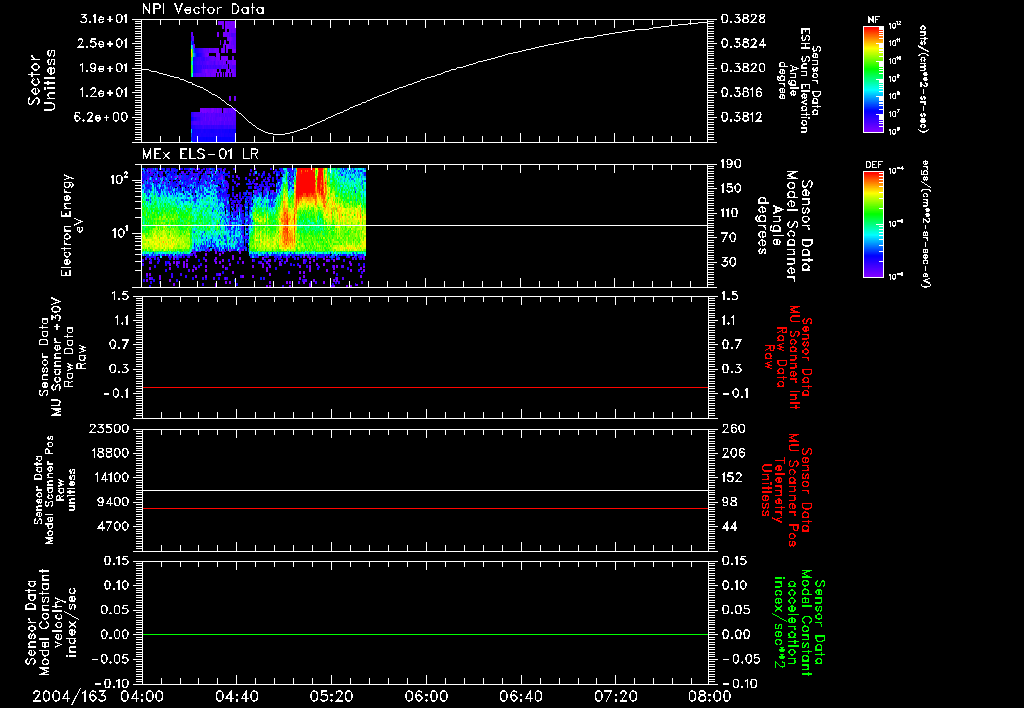The height and width of the screenshot is (708, 1024).
Task: Select the 'MEx ELS-01 LR' panel title
Action: (200, 155)
